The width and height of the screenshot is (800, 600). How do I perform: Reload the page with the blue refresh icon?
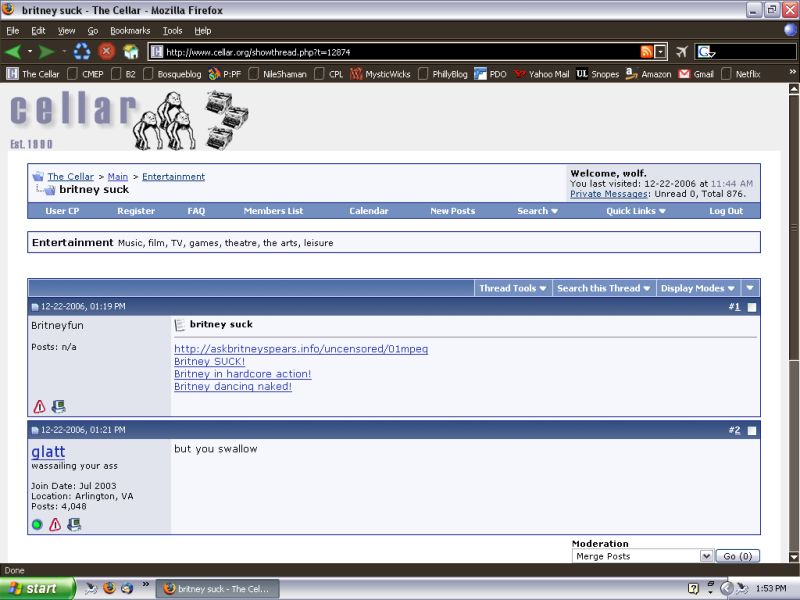tap(82, 52)
